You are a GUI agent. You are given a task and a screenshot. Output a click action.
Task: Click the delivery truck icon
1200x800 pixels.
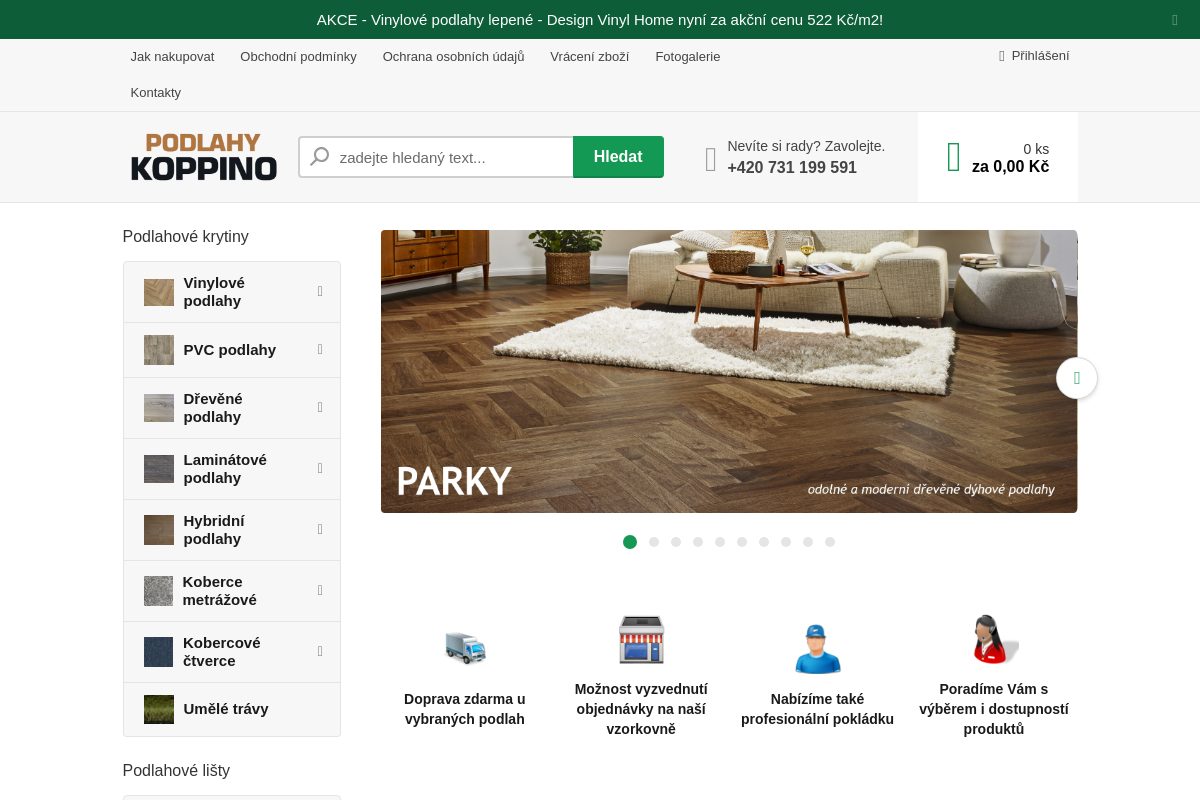pos(465,647)
